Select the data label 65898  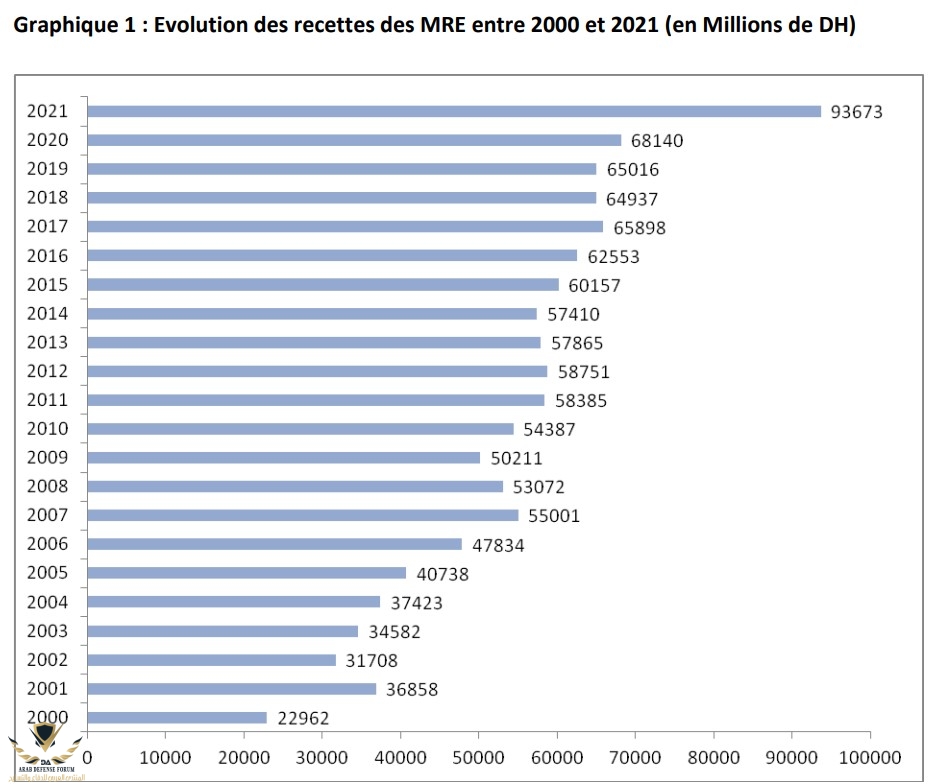(638, 228)
